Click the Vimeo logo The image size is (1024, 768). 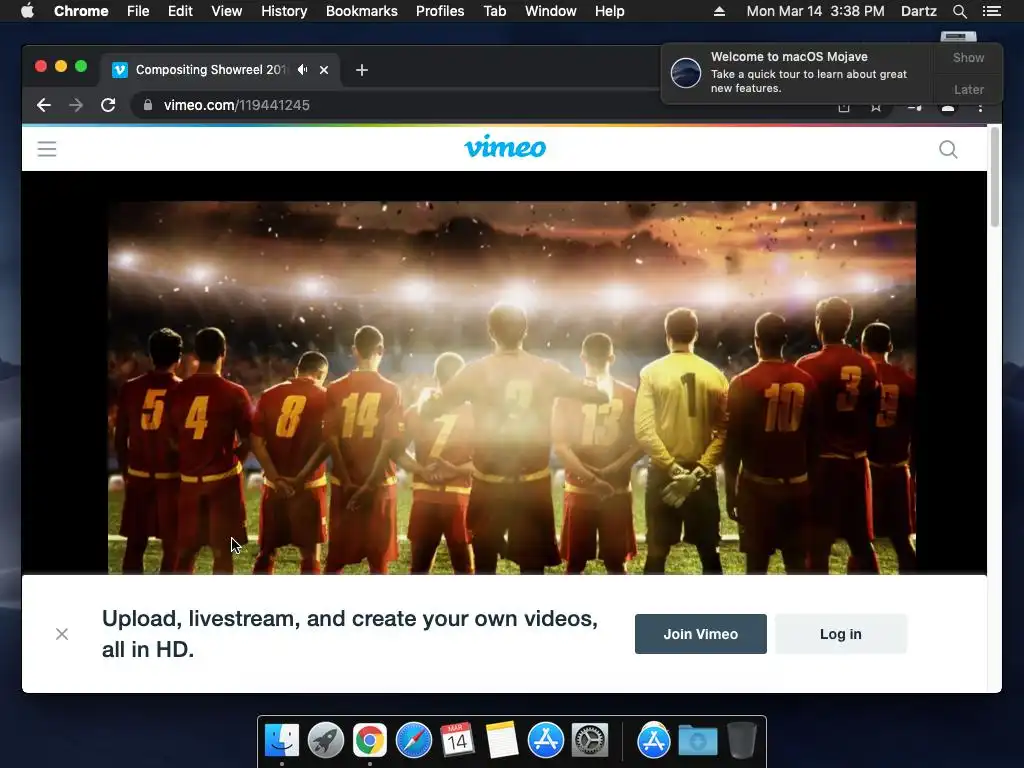pos(505,147)
